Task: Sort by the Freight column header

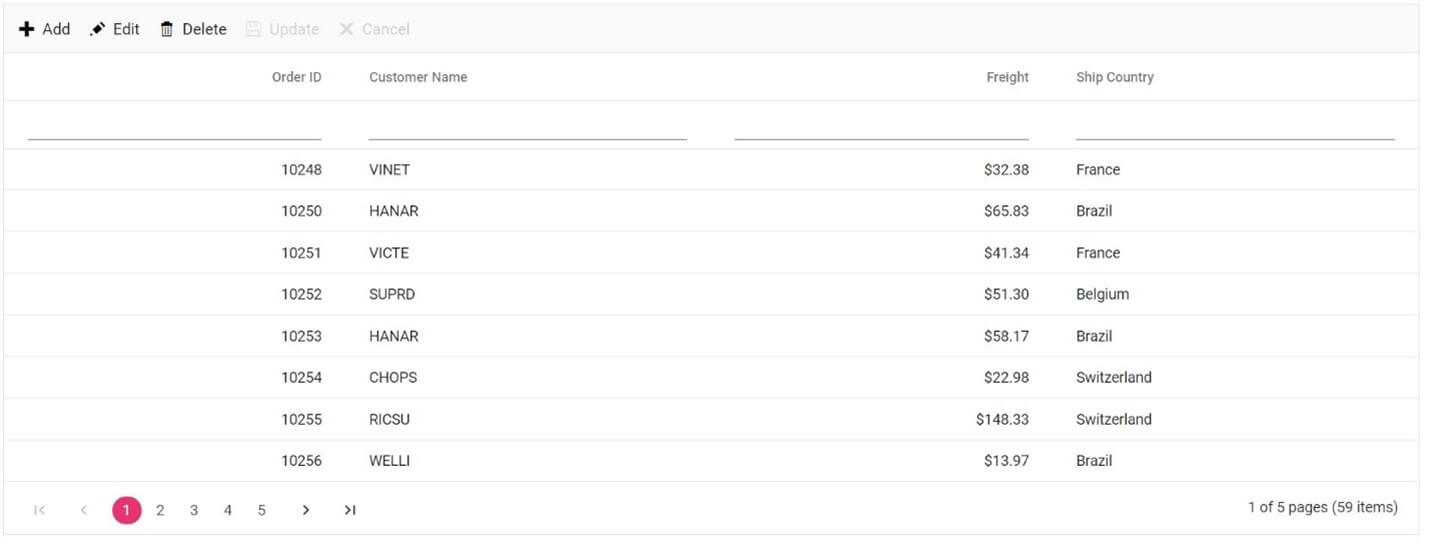Action: point(1007,77)
